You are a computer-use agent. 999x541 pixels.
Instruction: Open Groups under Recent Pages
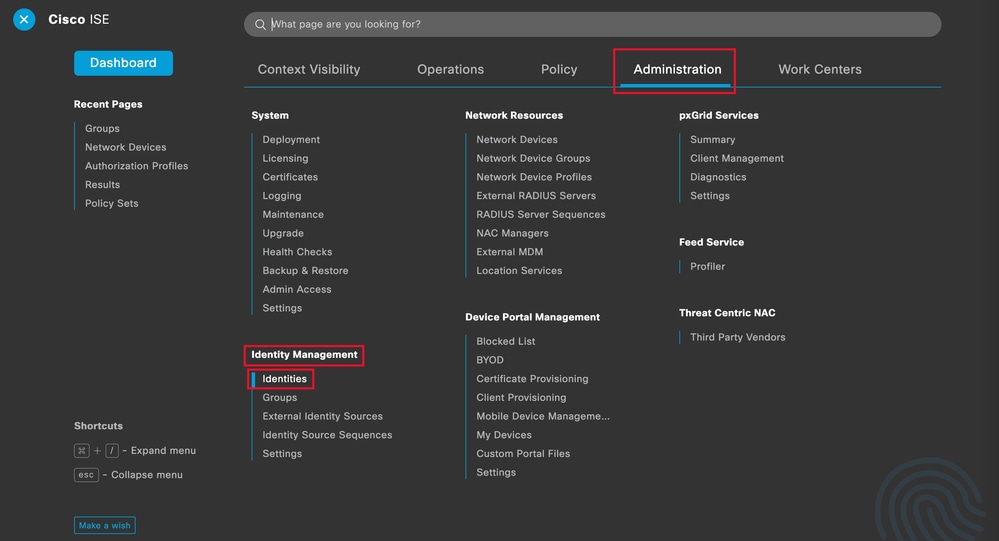(x=102, y=128)
